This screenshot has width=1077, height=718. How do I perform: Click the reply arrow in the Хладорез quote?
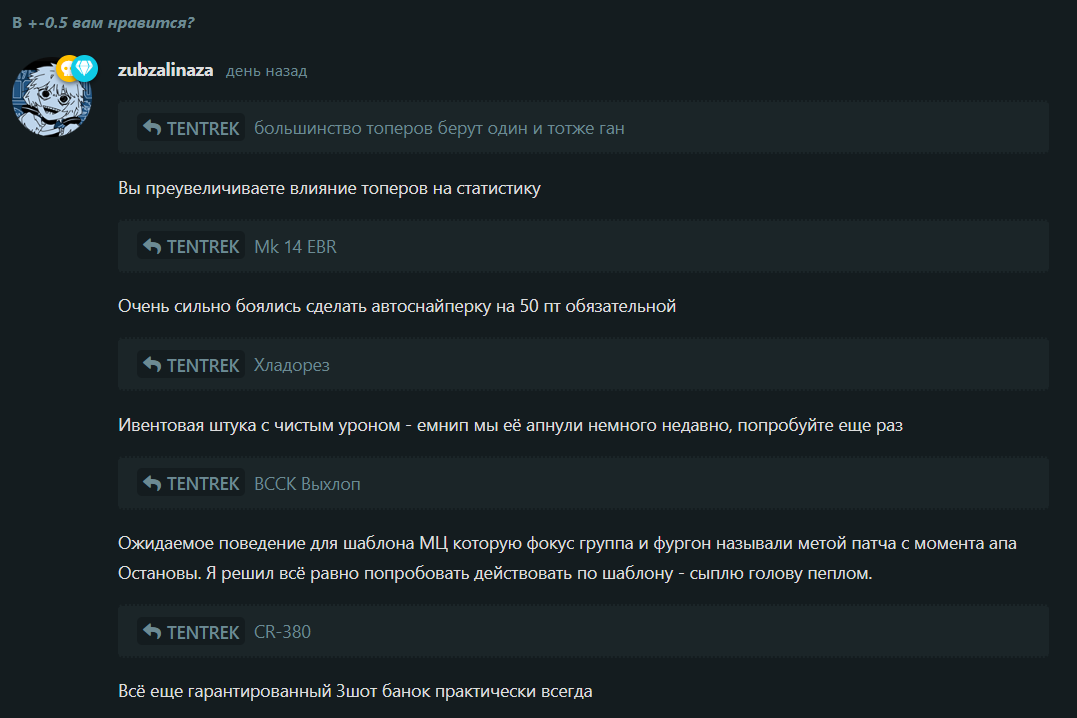coord(152,365)
